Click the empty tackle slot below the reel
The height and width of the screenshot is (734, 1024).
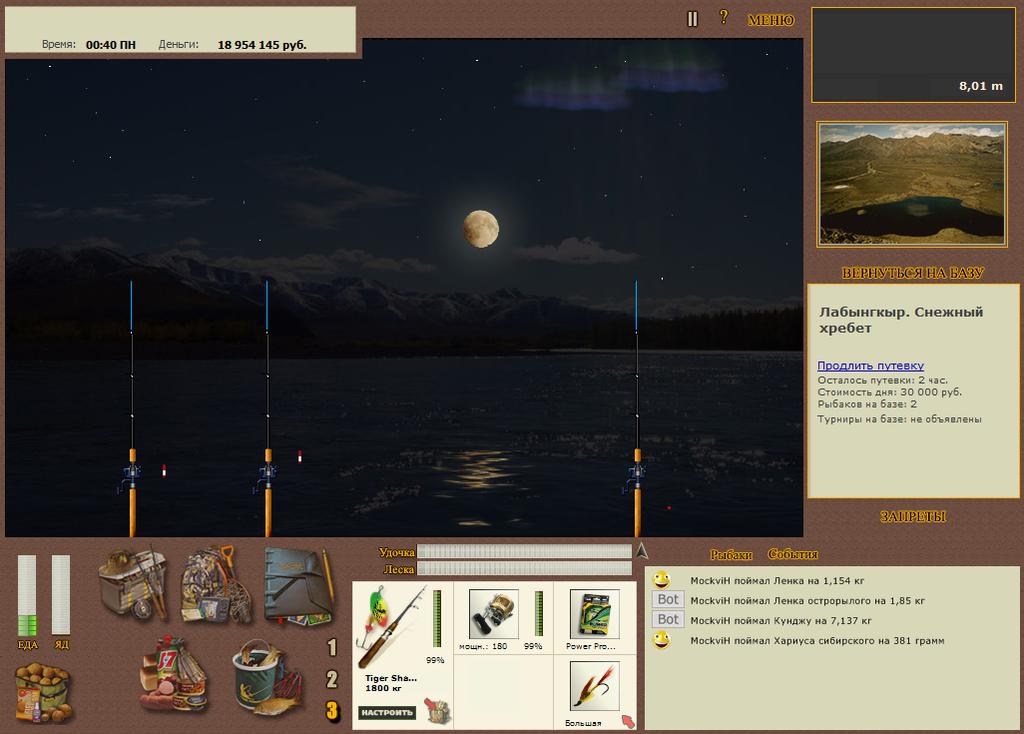click(x=503, y=692)
